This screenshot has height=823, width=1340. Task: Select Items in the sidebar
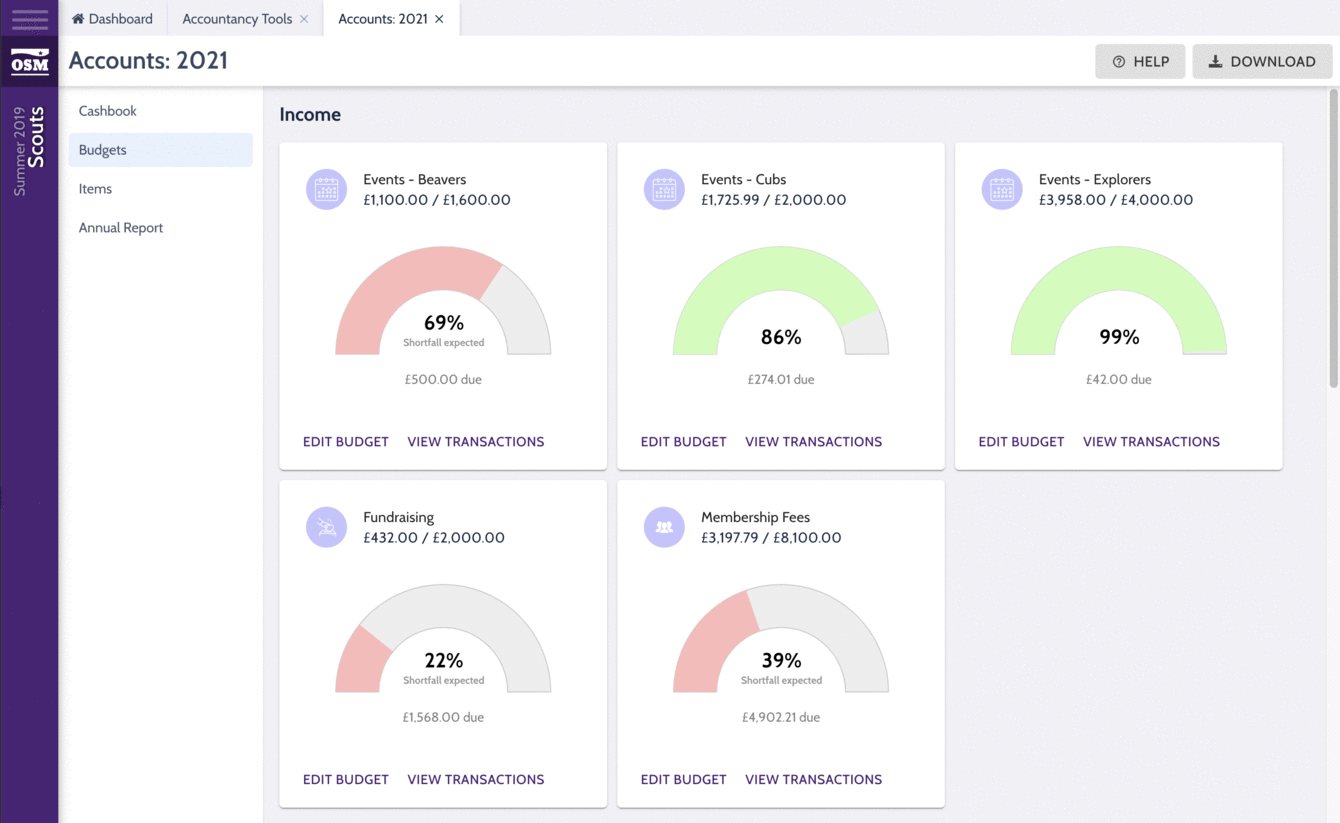tap(96, 189)
